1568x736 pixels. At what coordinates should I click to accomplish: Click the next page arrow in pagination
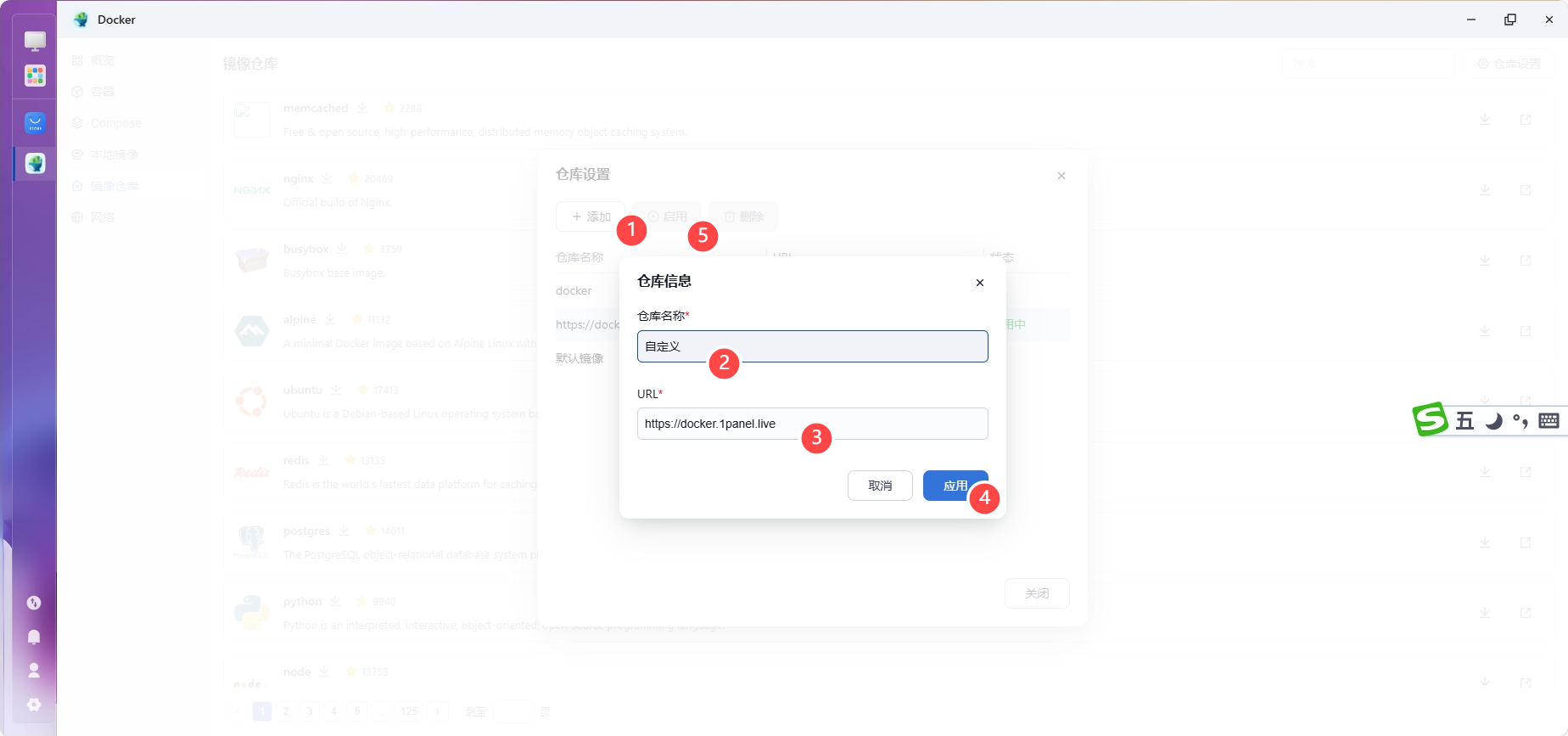[x=437, y=711]
